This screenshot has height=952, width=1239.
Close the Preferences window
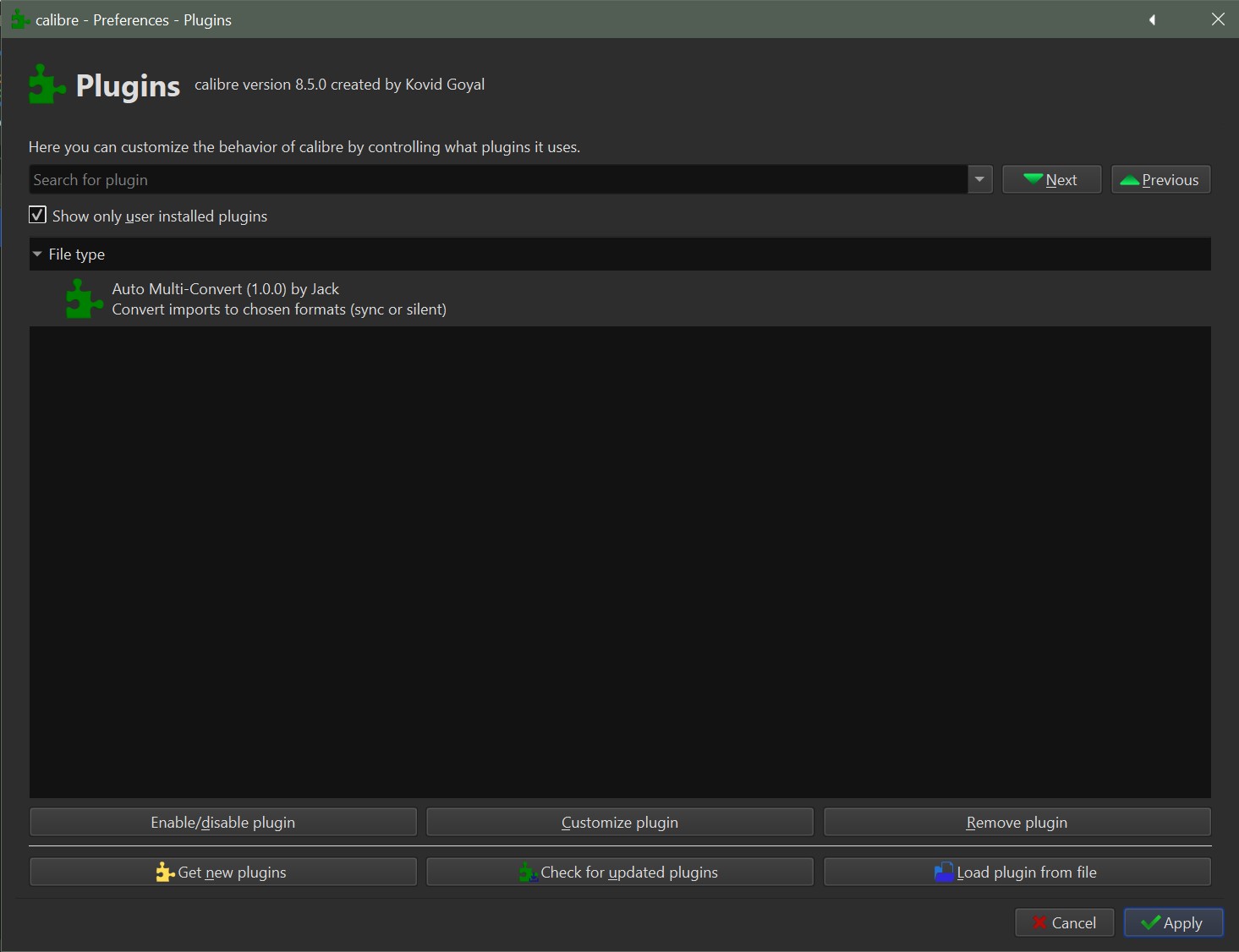click(1218, 19)
